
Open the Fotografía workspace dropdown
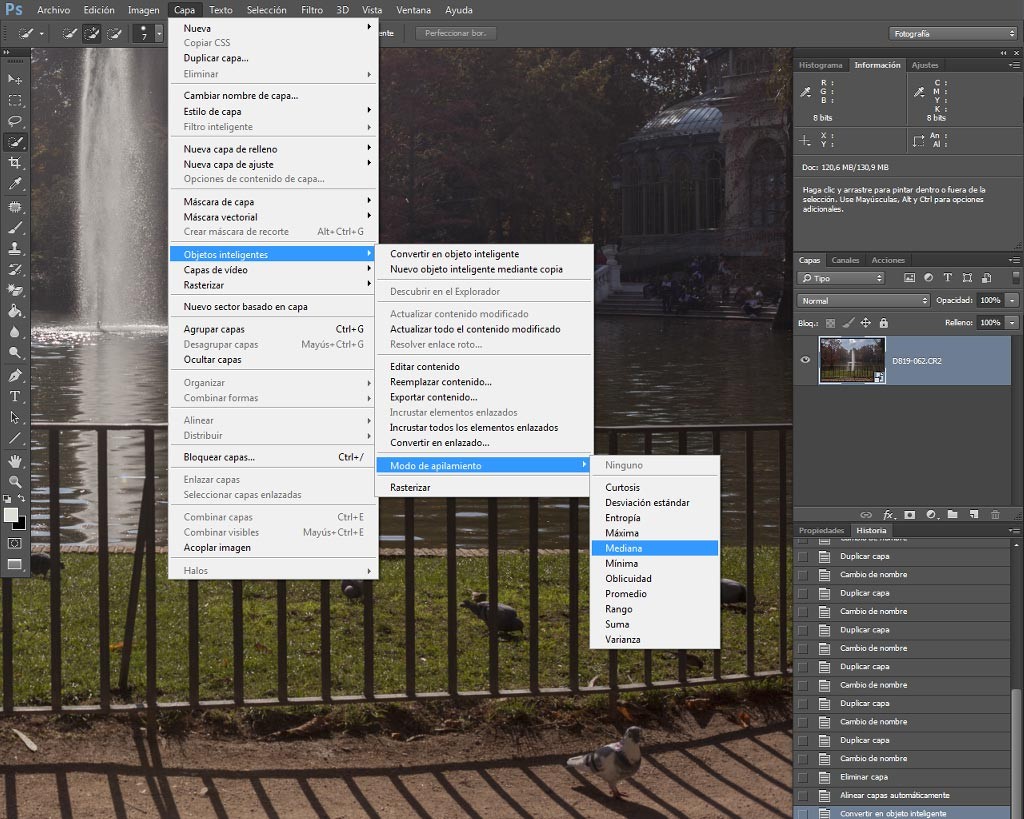coord(953,33)
